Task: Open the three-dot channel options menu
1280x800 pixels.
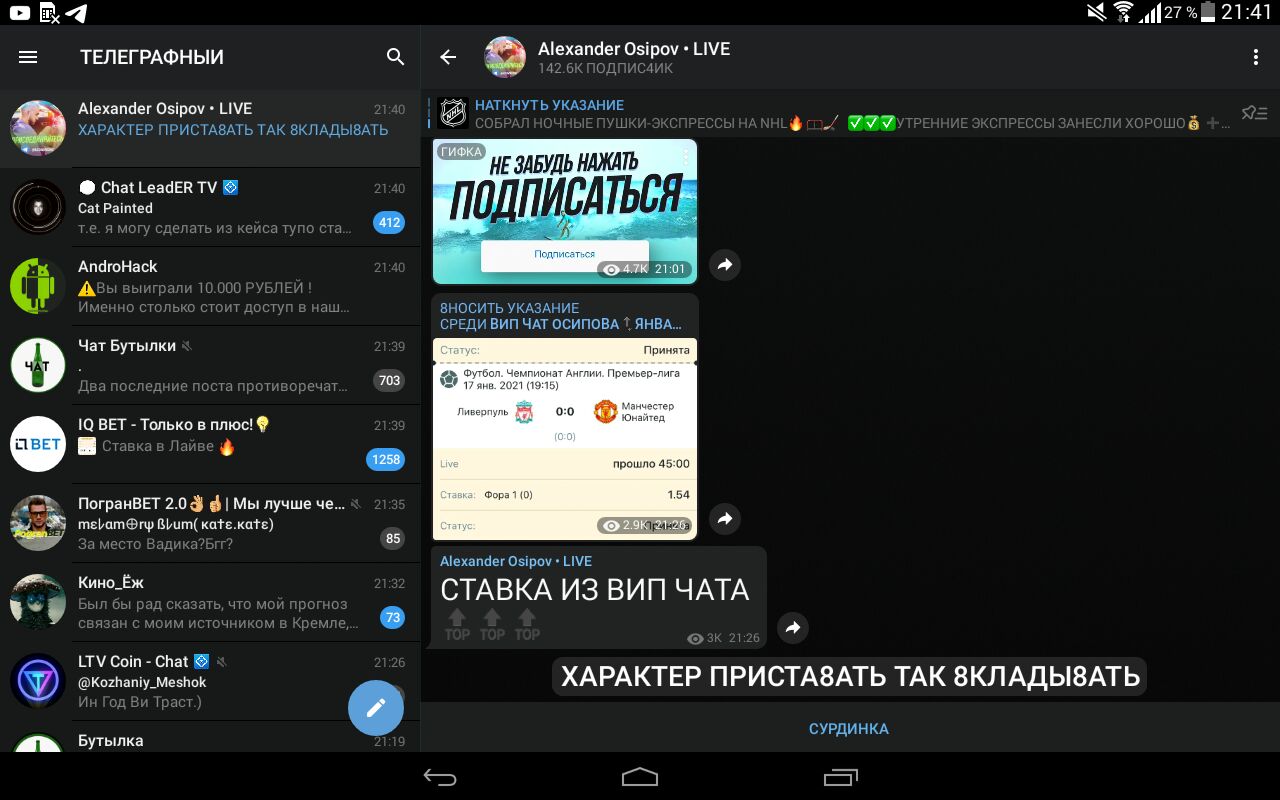Action: click(x=1256, y=57)
